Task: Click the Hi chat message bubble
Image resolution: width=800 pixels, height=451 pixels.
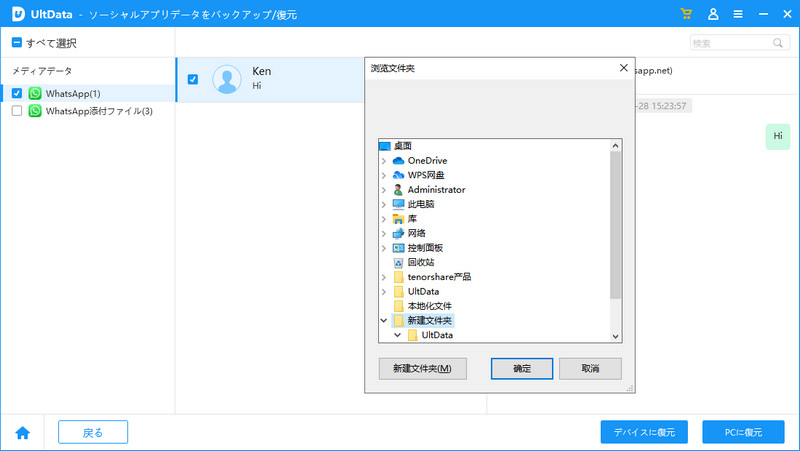Action: click(778, 136)
